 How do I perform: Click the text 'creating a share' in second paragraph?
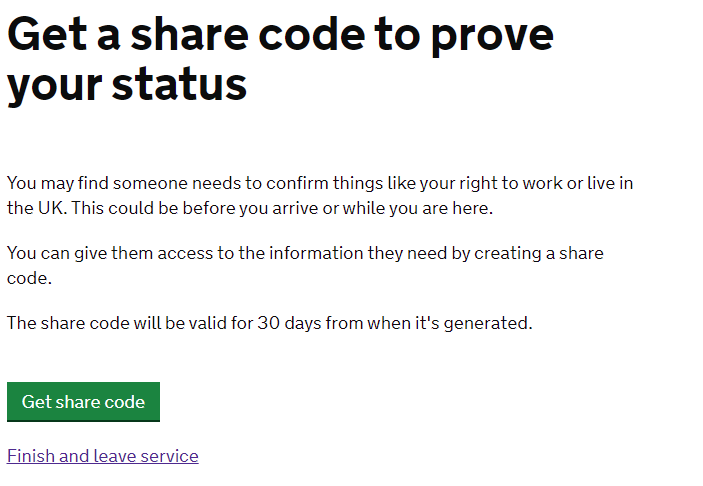(539, 253)
